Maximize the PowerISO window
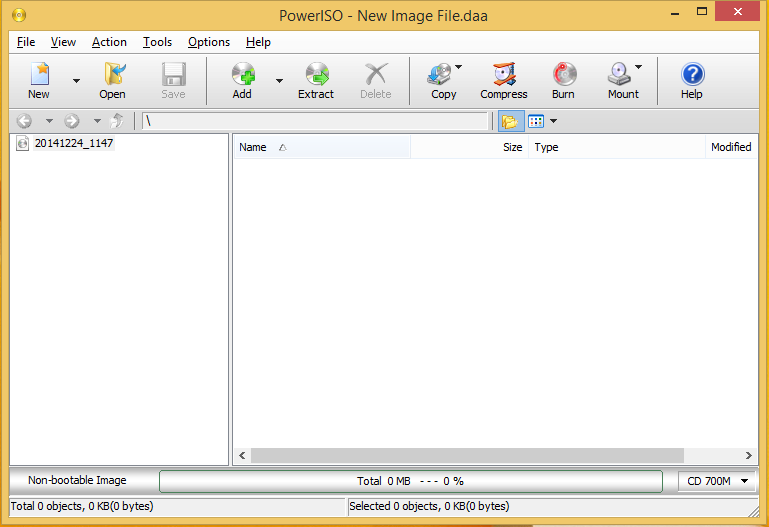The image size is (769, 527). coord(702,12)
